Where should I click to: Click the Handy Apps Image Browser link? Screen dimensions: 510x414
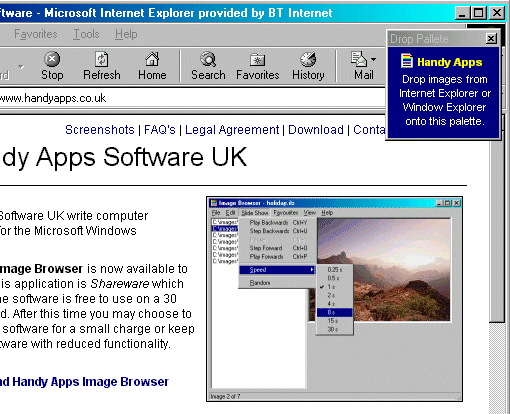click(84, 382)
